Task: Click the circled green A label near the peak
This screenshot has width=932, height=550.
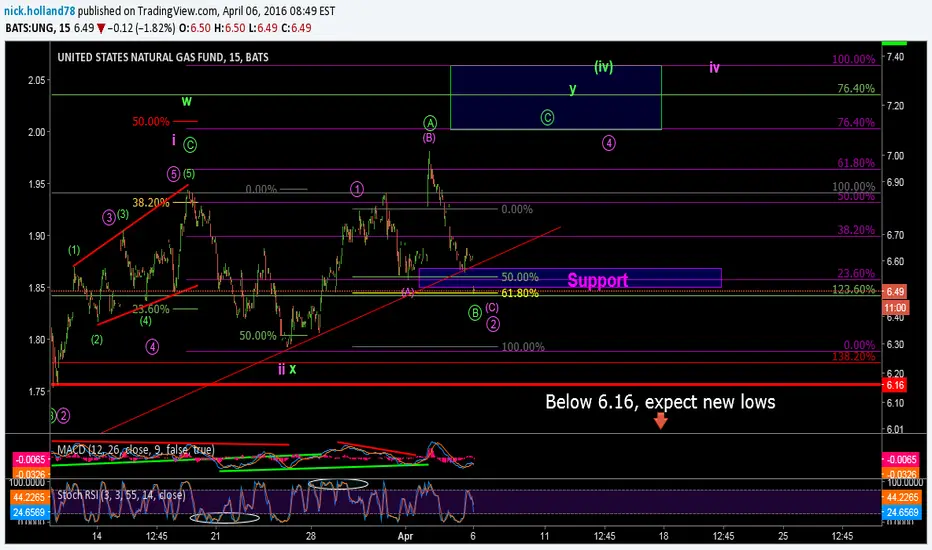Action: point(430,123)
